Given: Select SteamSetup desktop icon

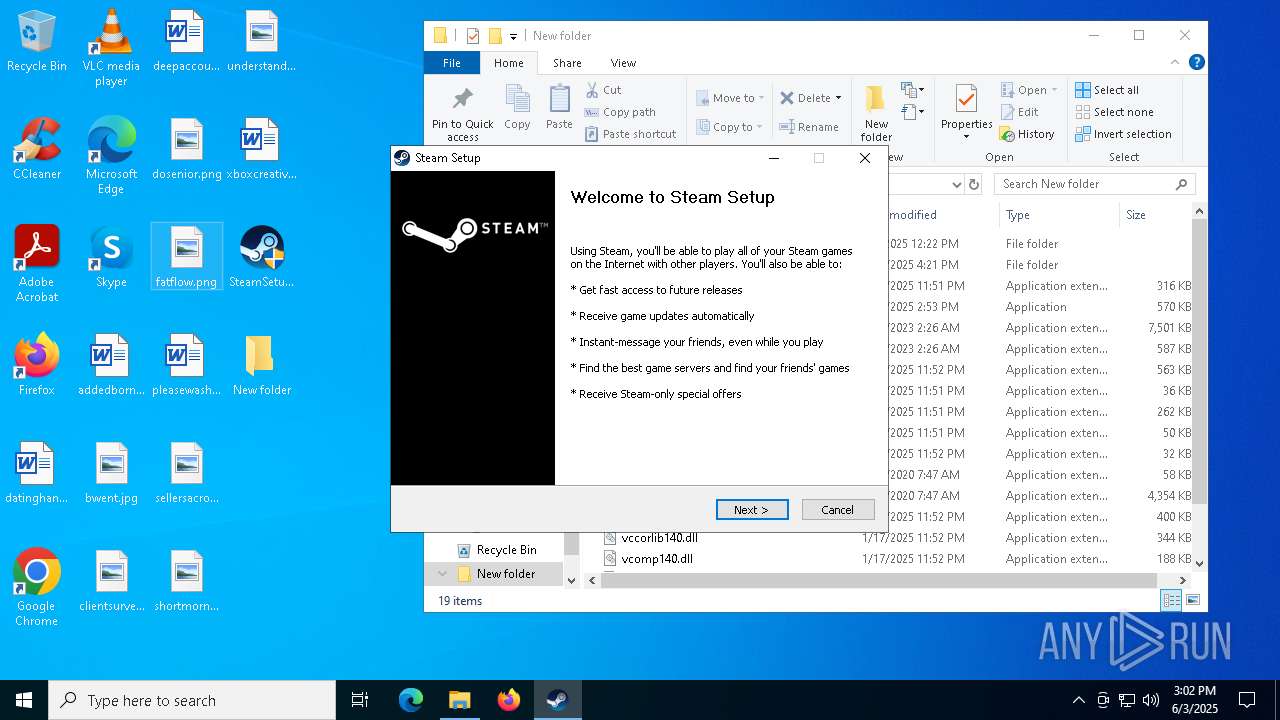Looking at the screenshot, I should coord(261,258).
